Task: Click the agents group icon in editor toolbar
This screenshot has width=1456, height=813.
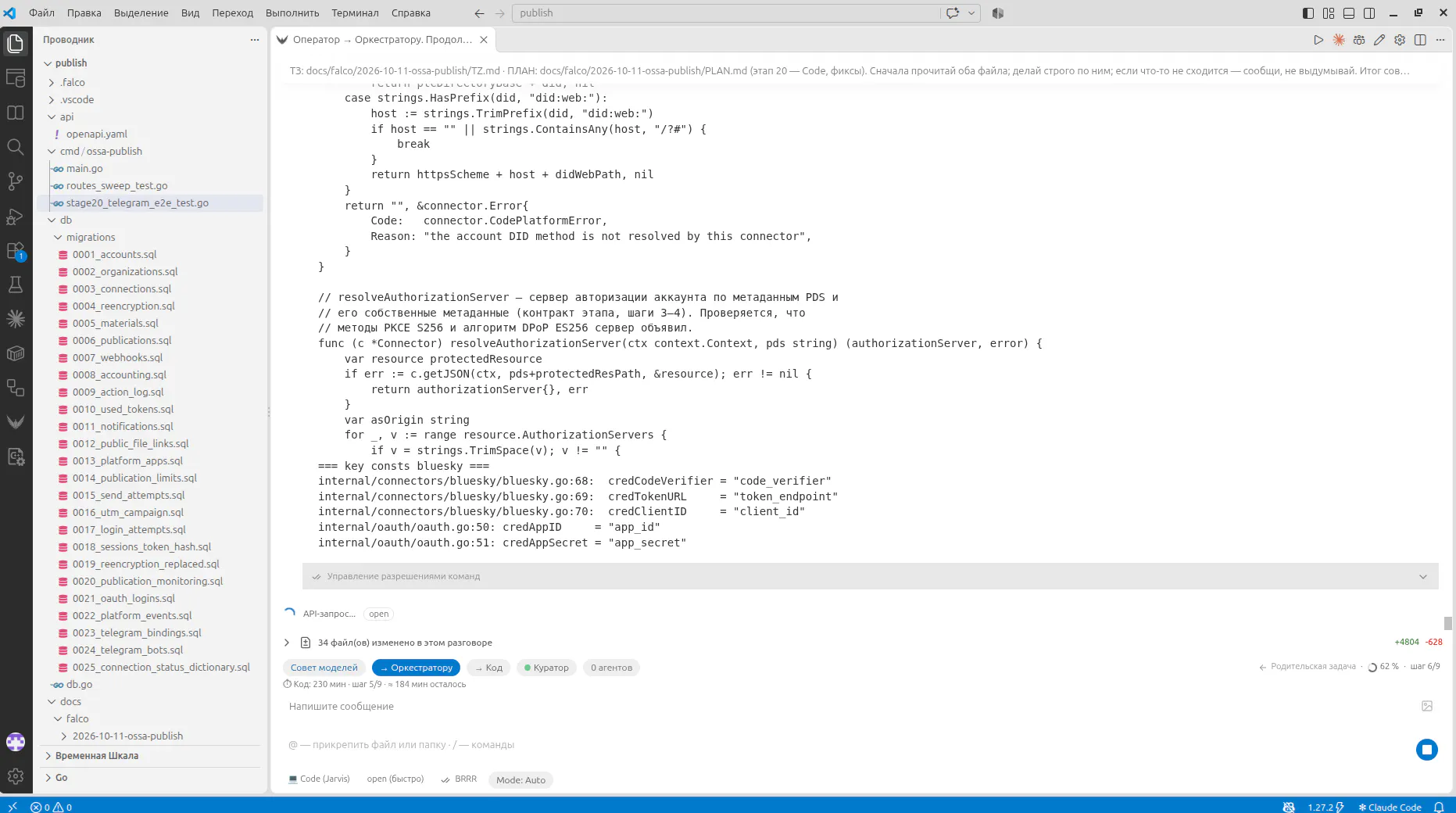Action: [x=1359, y=40]
